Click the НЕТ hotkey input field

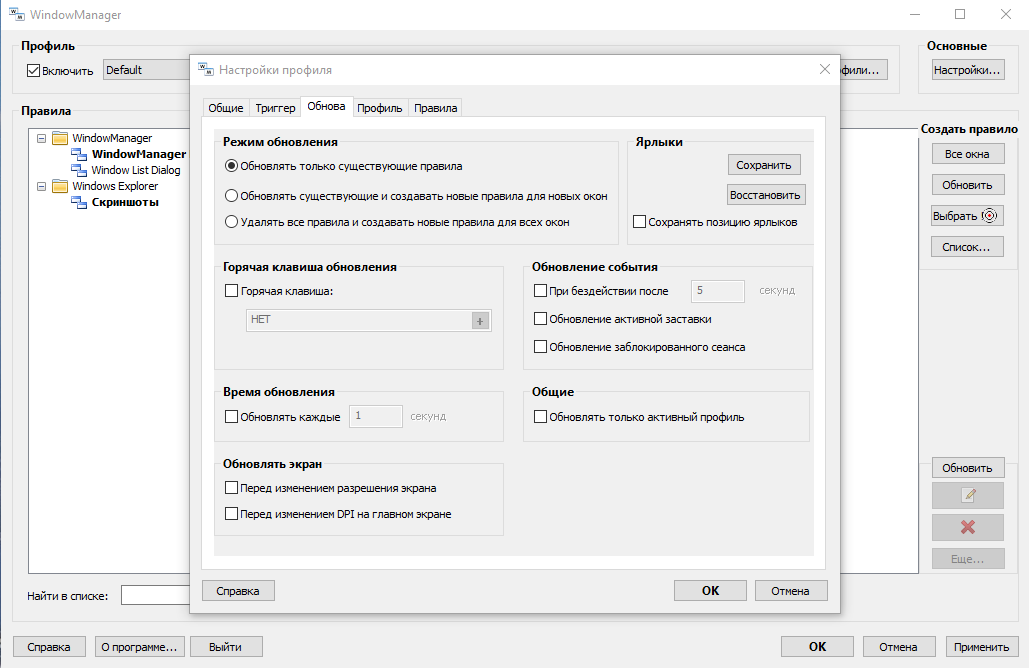(x=369, y=321)
